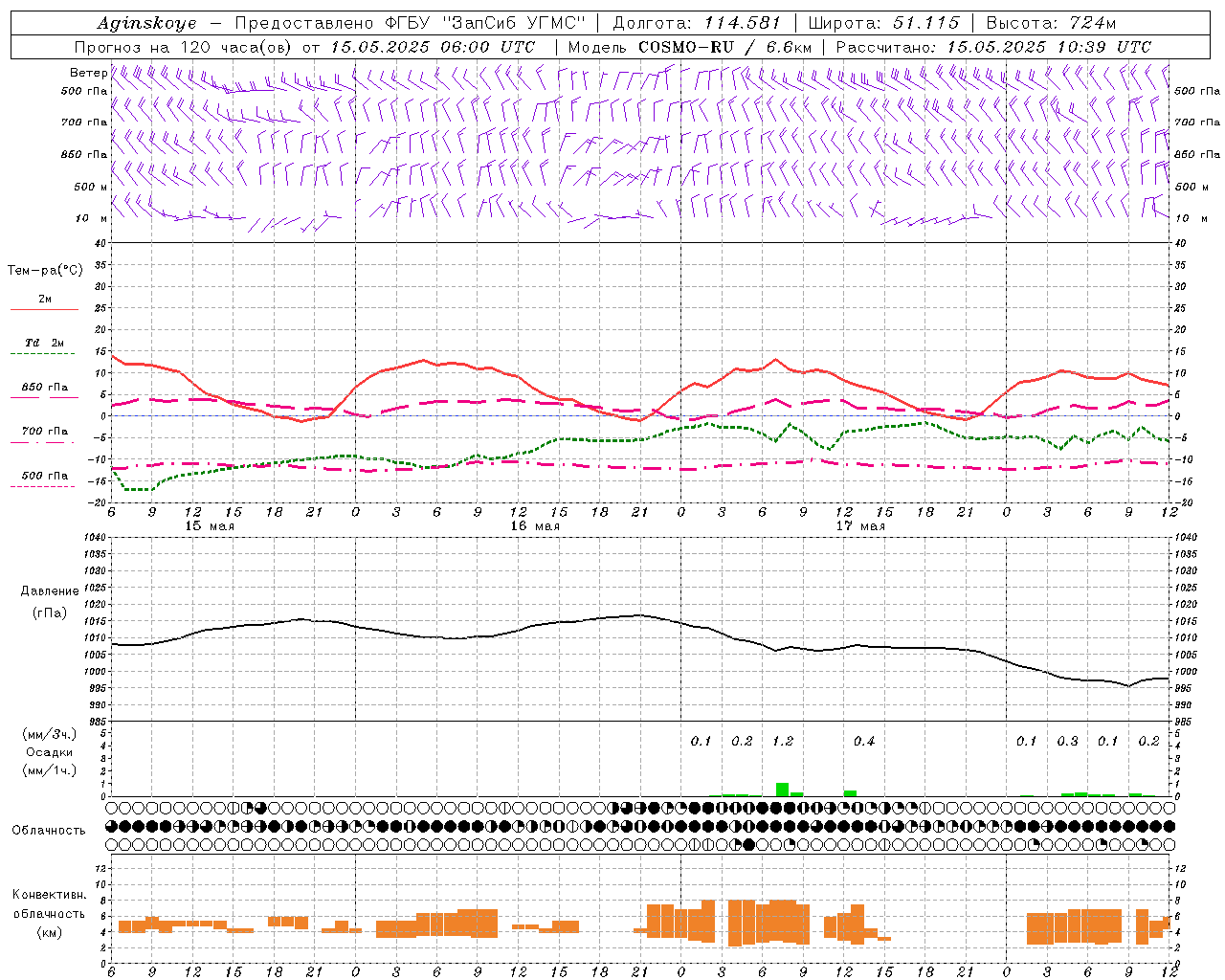Click the "0.4" precipitation amount value
This screenshot has height=980, width=1225.
tap(864, 741)
